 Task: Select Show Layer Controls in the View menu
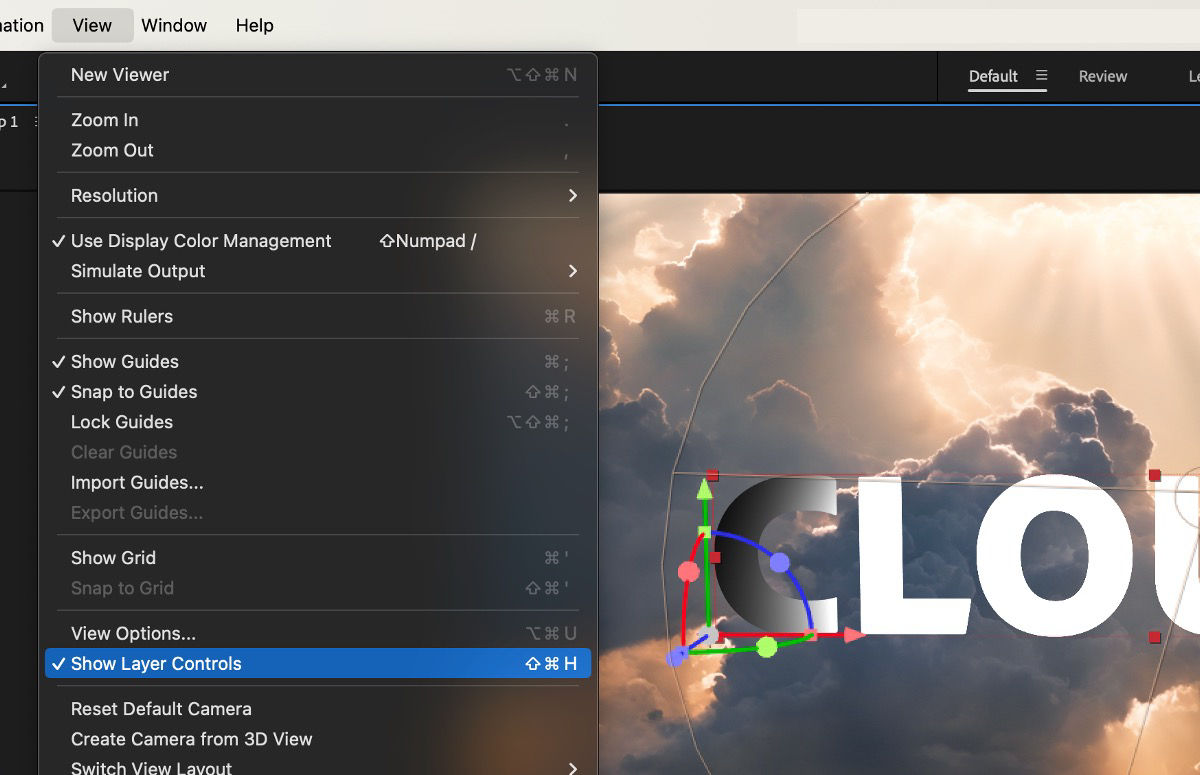coord(157,663)
